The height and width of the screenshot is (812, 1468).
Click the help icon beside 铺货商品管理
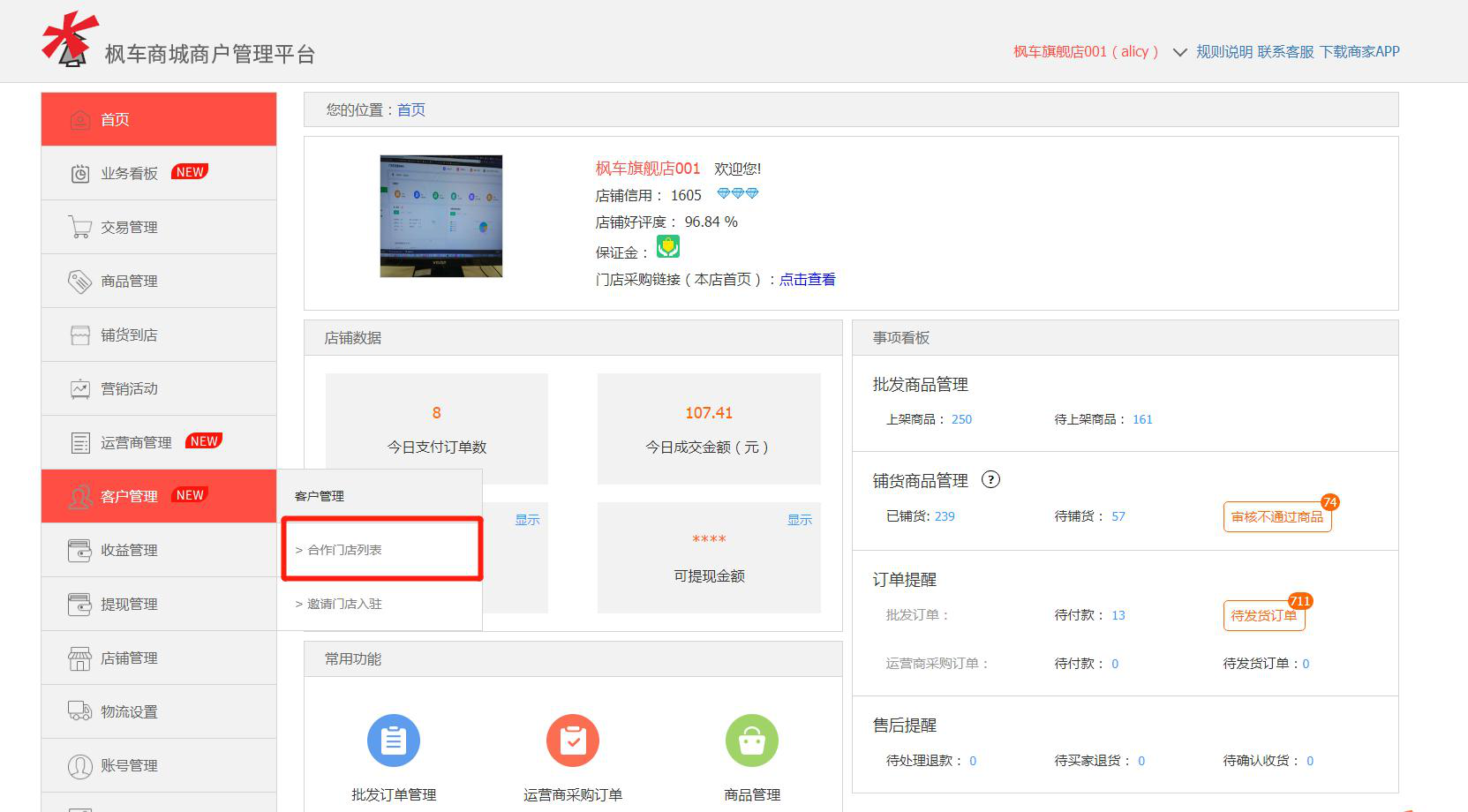click(990, 480)
